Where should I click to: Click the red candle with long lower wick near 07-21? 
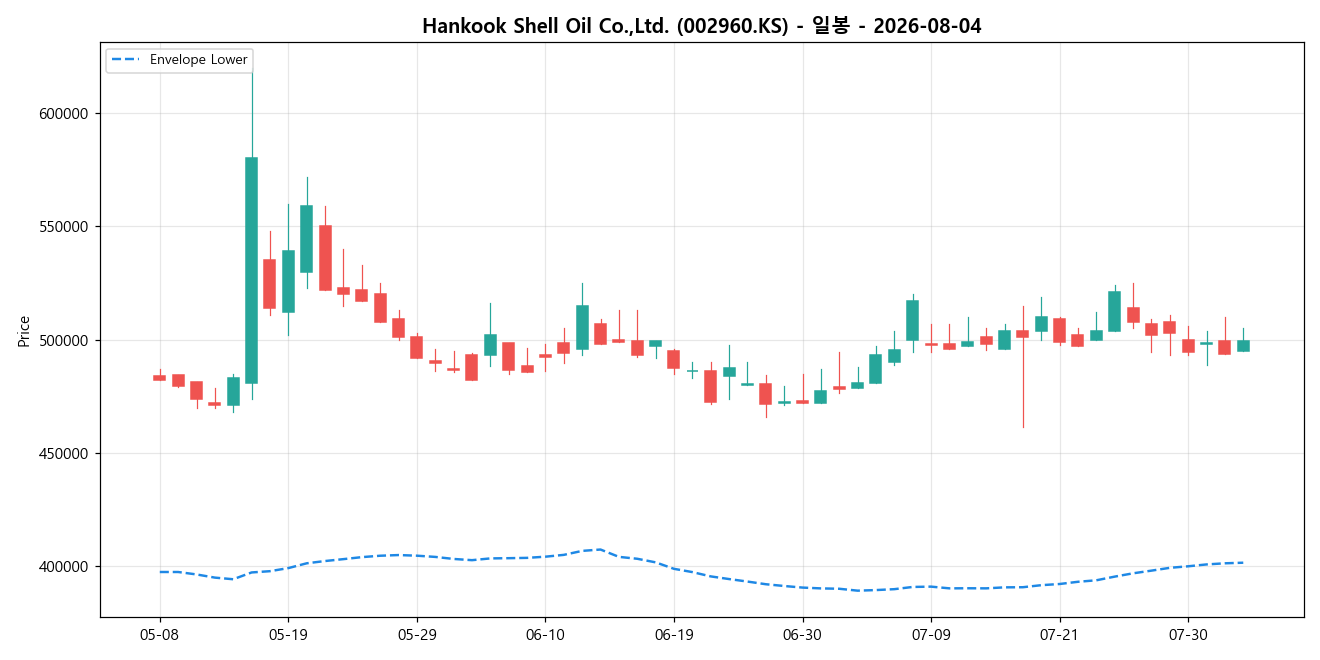[1022, 334]
